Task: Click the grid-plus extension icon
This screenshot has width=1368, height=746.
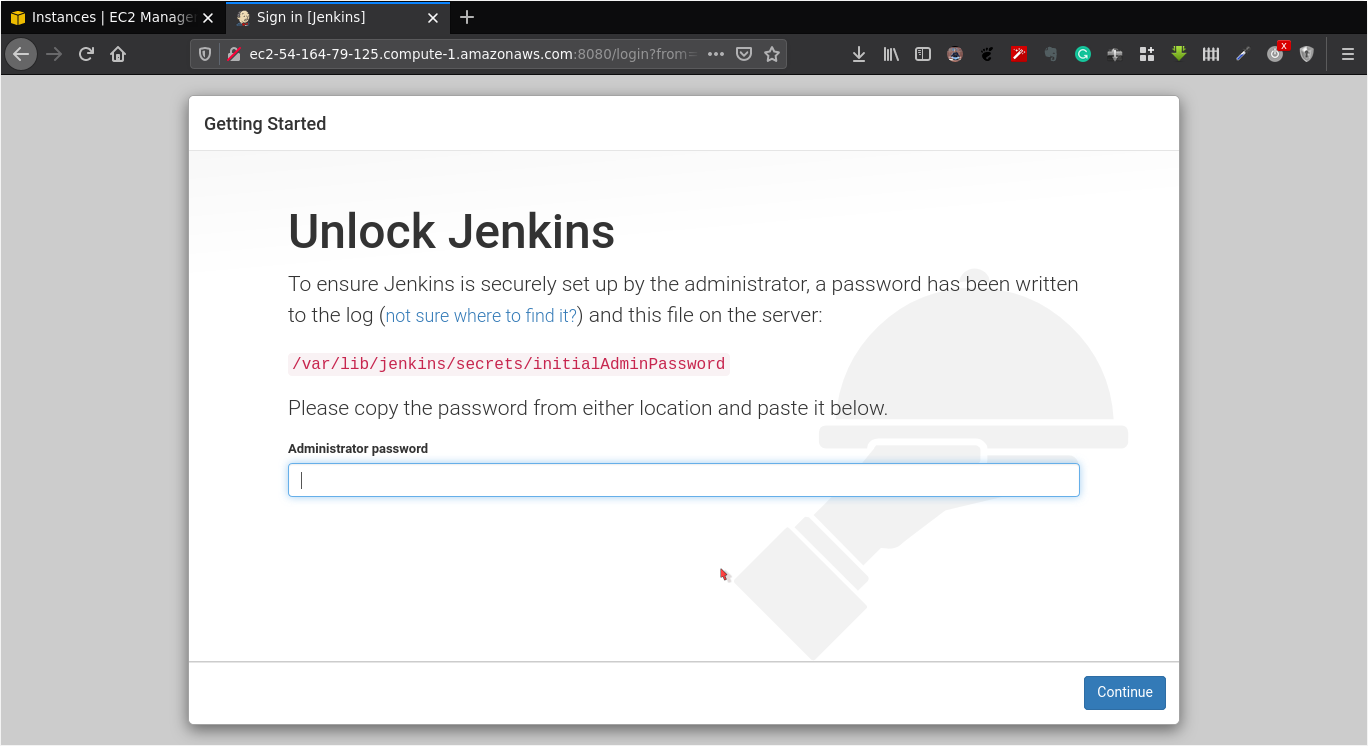Action: coord(1147,54)
